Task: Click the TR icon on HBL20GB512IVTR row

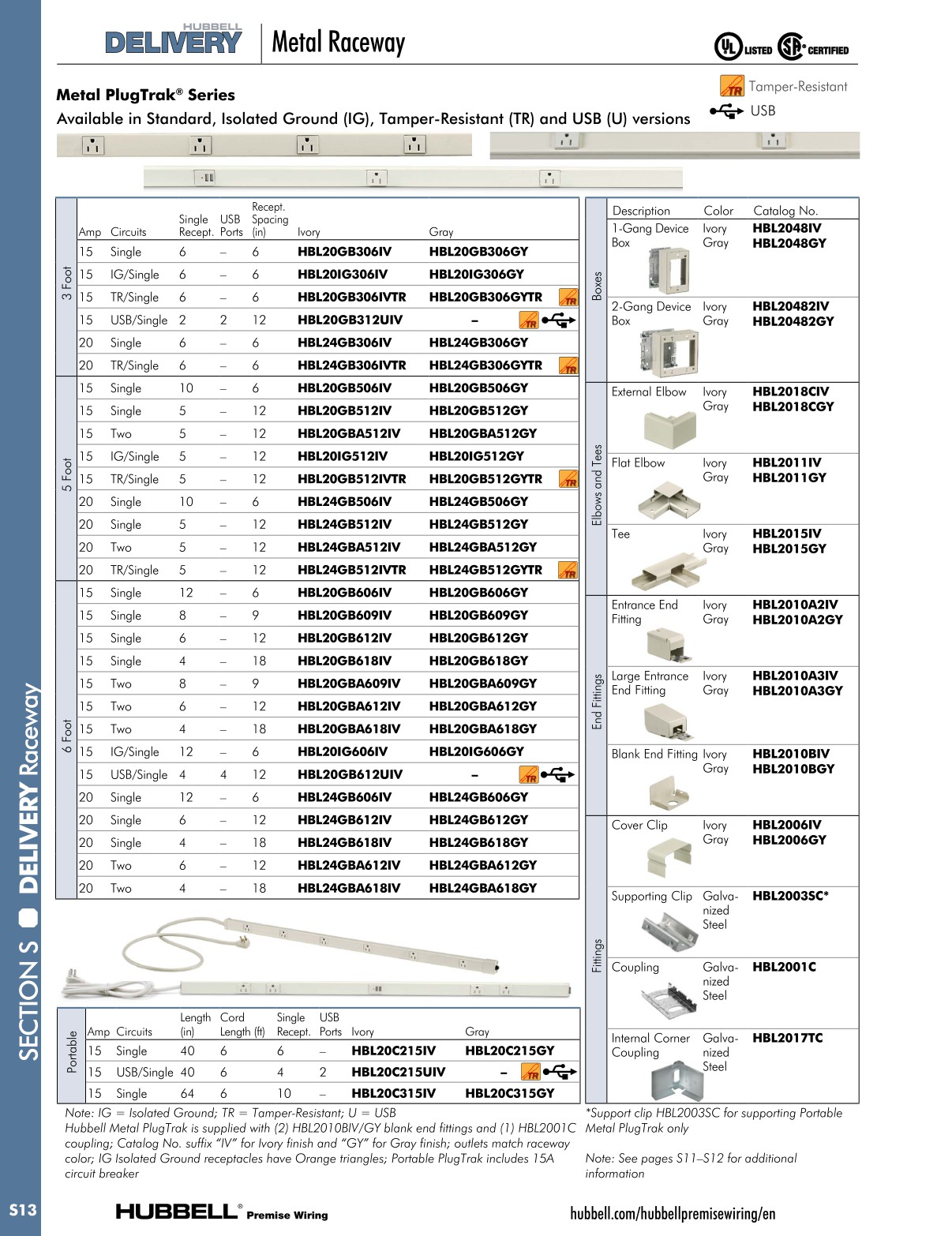Action: [568, 479]
